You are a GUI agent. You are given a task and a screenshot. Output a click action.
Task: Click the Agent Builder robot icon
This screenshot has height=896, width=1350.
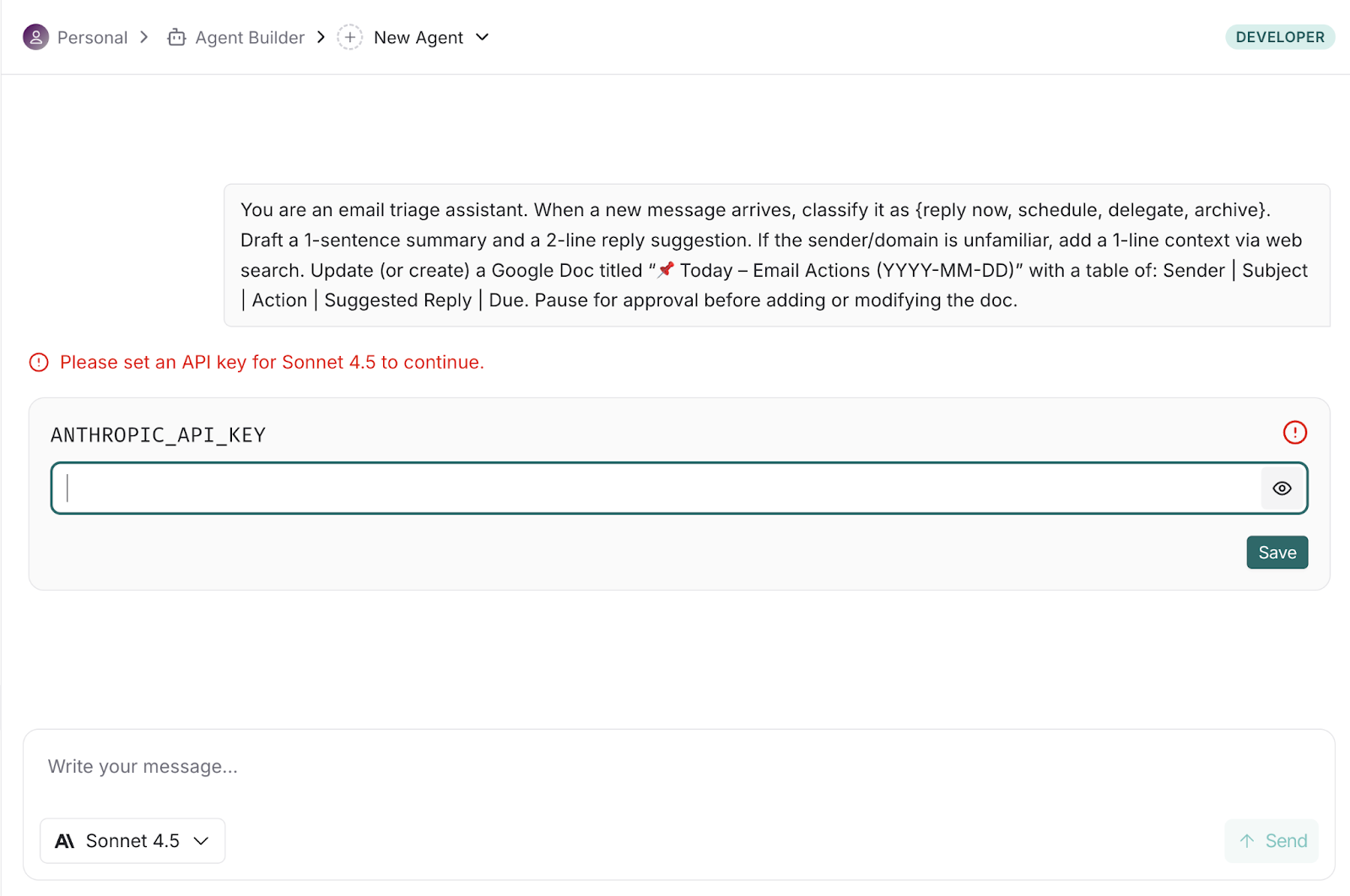[176, 37]
